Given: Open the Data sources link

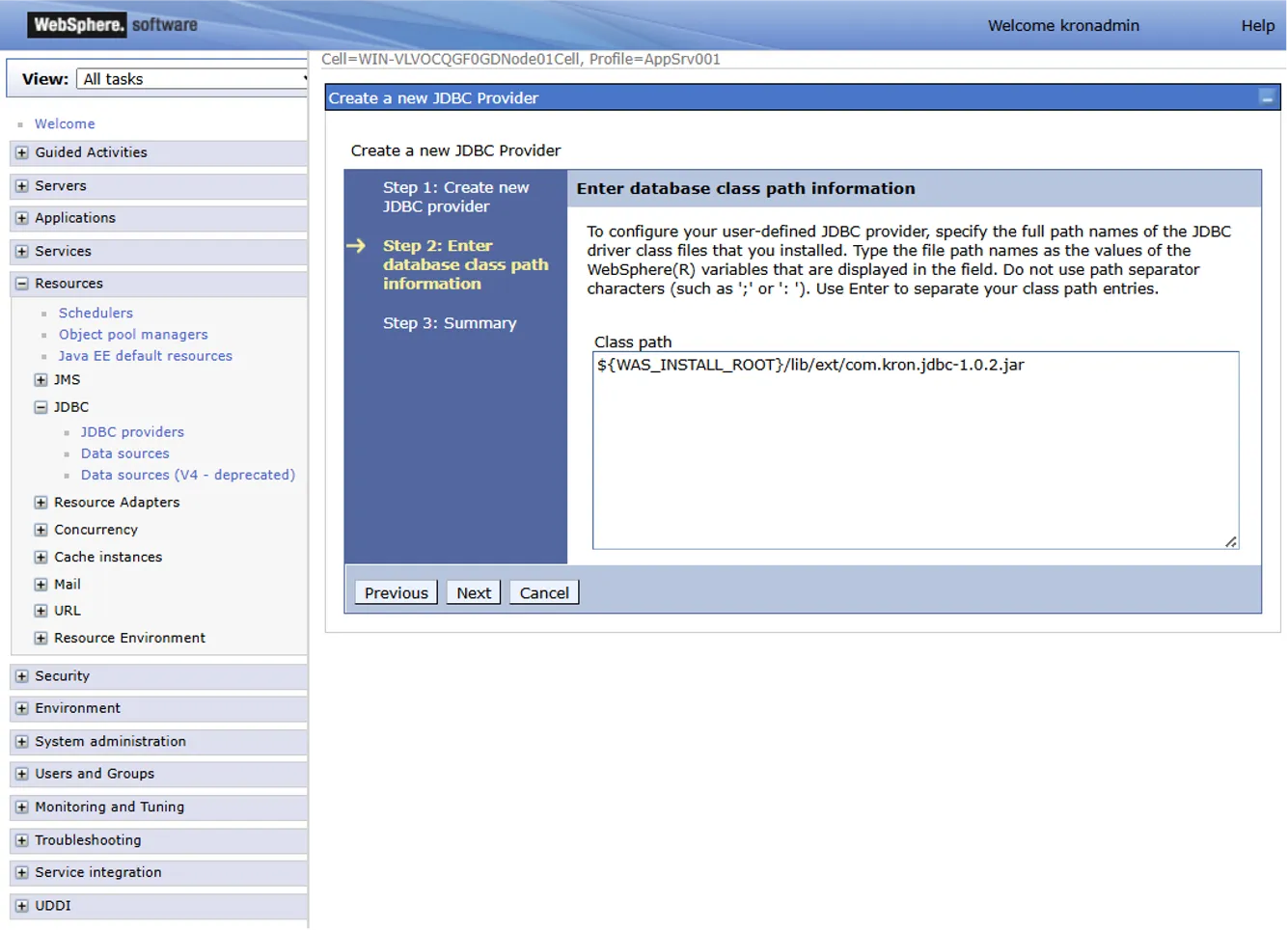Looking at the screenshot, I should [x=124, y=453].
